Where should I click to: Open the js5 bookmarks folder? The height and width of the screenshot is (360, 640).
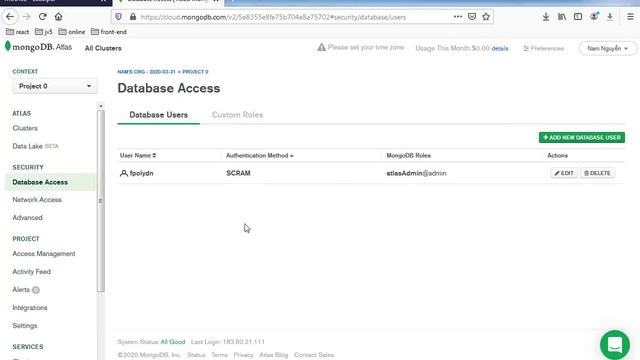pyautogui.click(x=44, y=32)
